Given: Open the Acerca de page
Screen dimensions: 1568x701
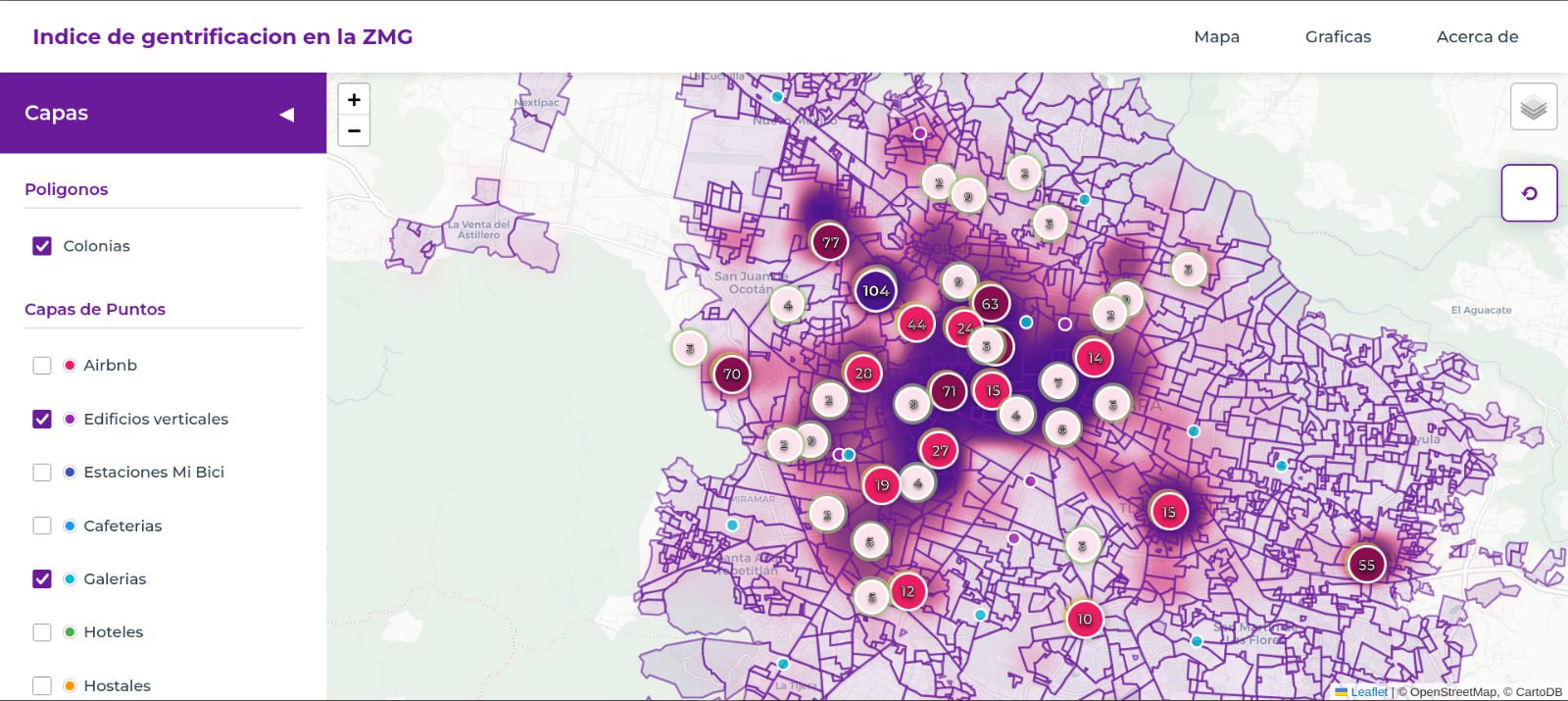Looking at the screenshot, I should [x=1477, y=36].
